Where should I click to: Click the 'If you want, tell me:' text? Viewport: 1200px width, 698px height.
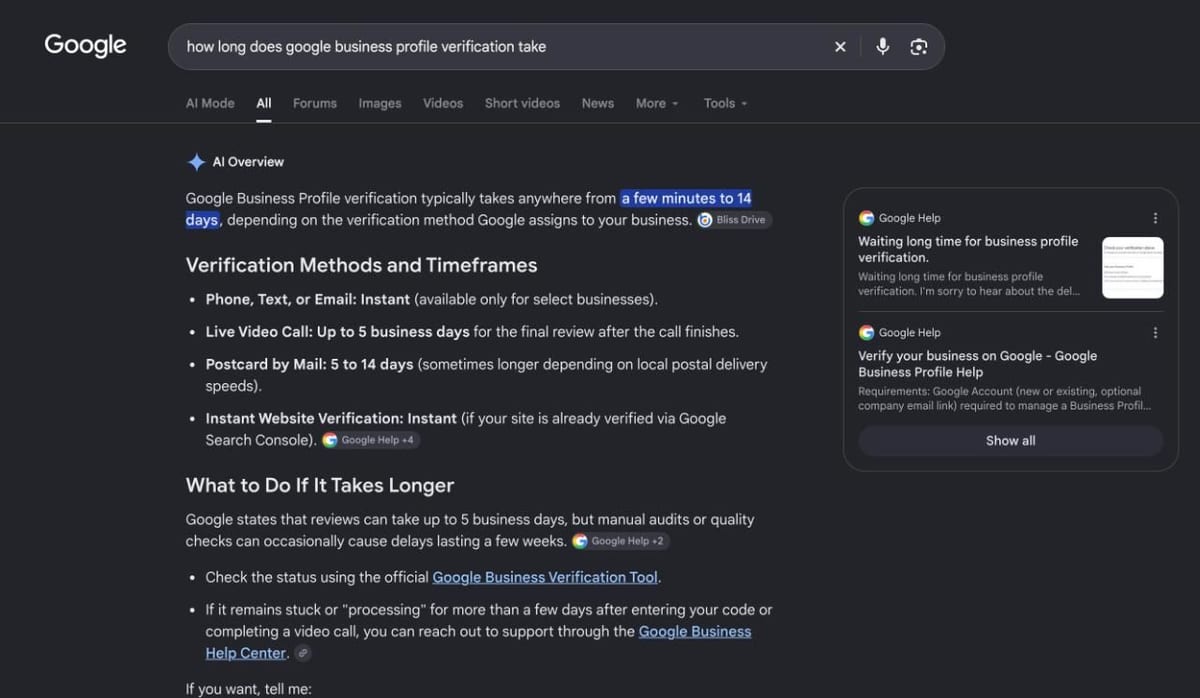[x=249, y=689]
